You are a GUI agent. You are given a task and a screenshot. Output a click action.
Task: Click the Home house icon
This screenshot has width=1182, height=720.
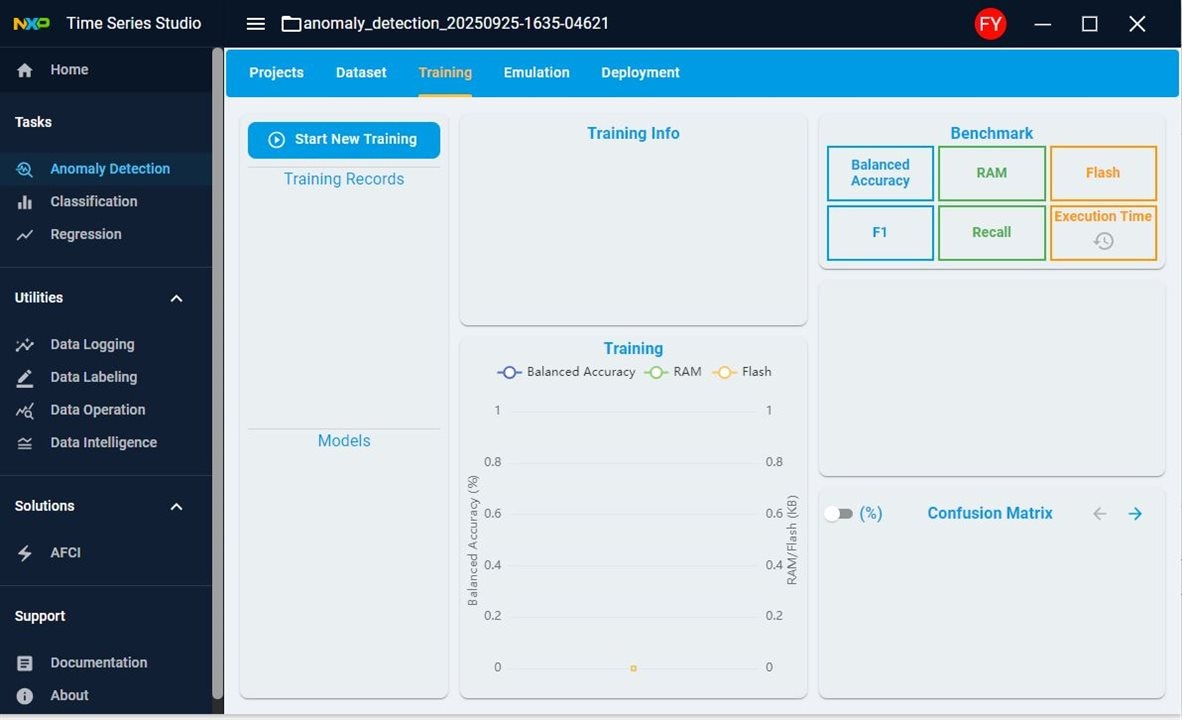tap(25, 70)
